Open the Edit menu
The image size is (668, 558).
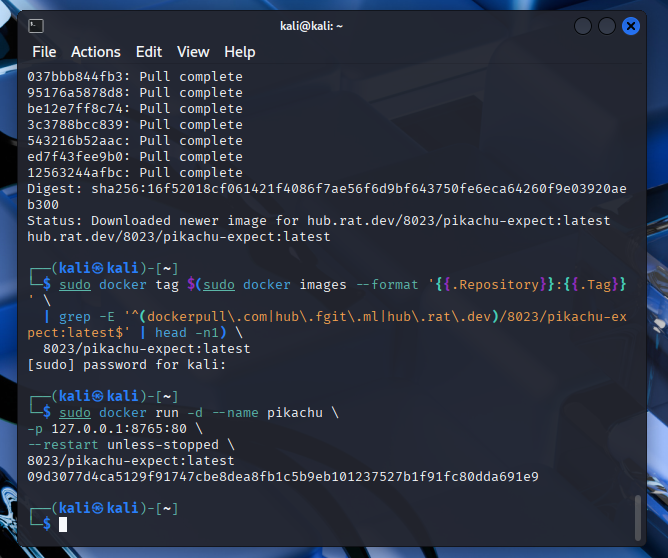(149, 52)
